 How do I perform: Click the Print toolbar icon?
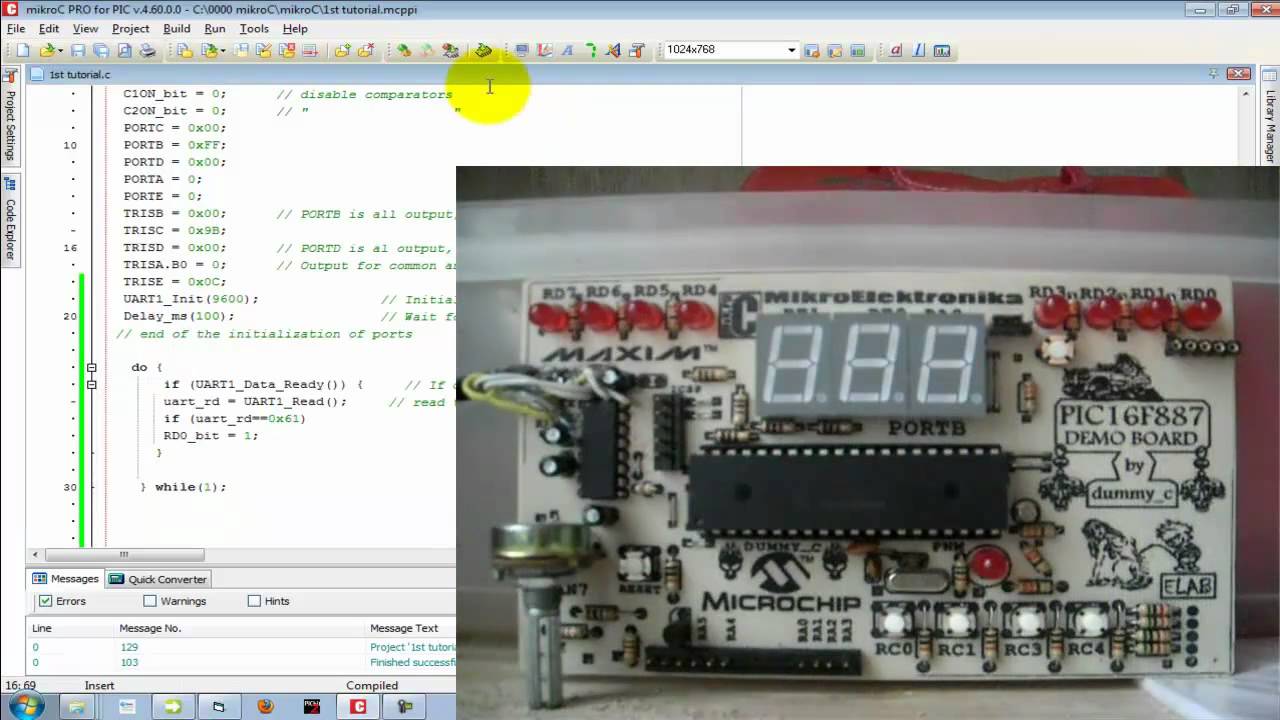click(x=147, y=50)
